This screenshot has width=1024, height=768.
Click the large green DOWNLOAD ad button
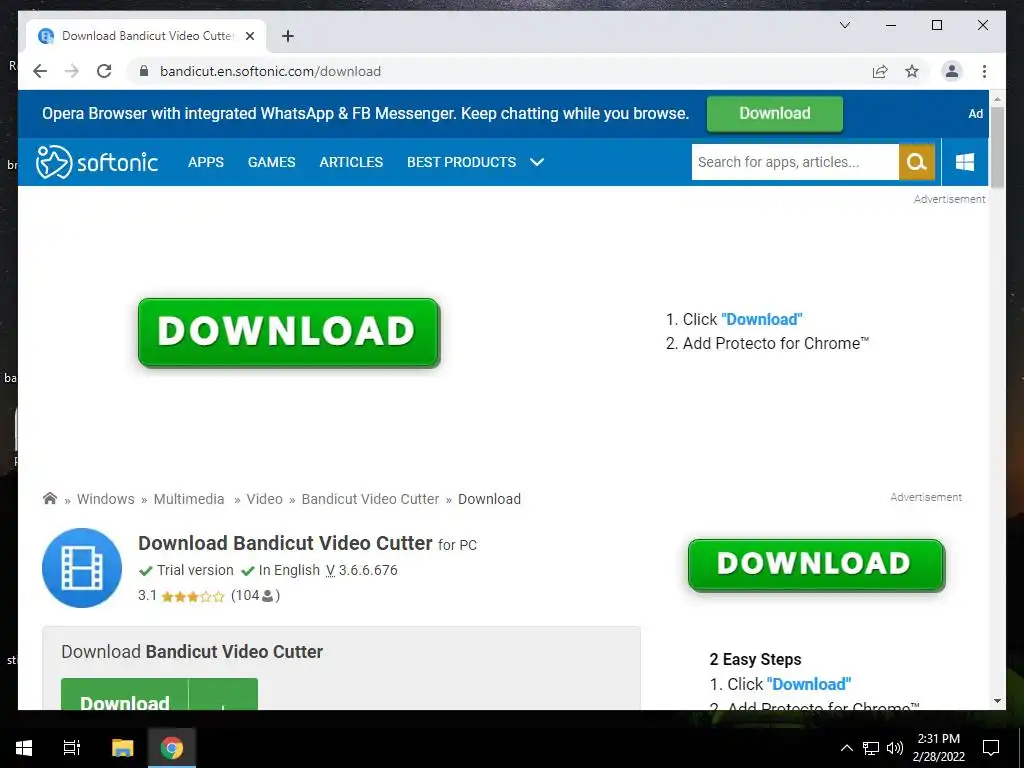coord(289,332)
